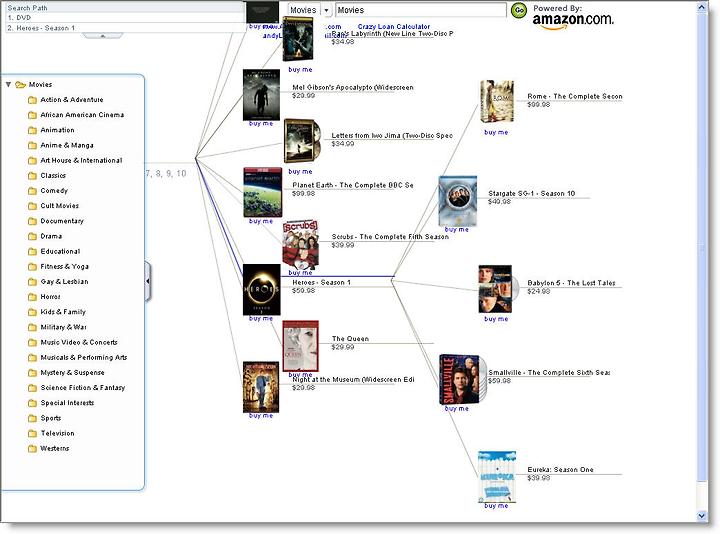Click buy me under Stargate SG-1
The width and height of the screenshot is (720, 534).
[x=456, y=229]
